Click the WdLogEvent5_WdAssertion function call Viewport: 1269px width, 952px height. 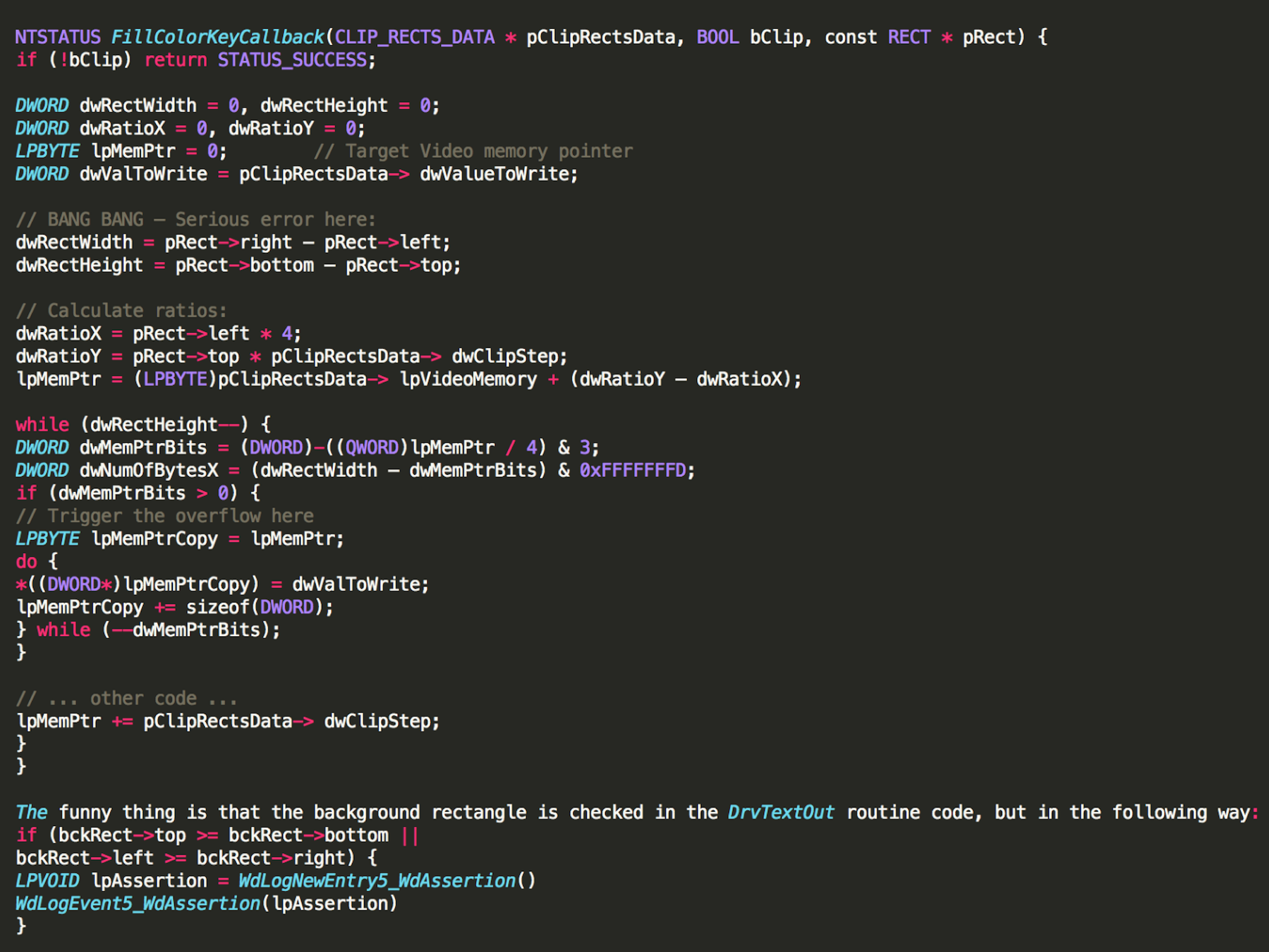pyautogui.click(x=138, y=904)
